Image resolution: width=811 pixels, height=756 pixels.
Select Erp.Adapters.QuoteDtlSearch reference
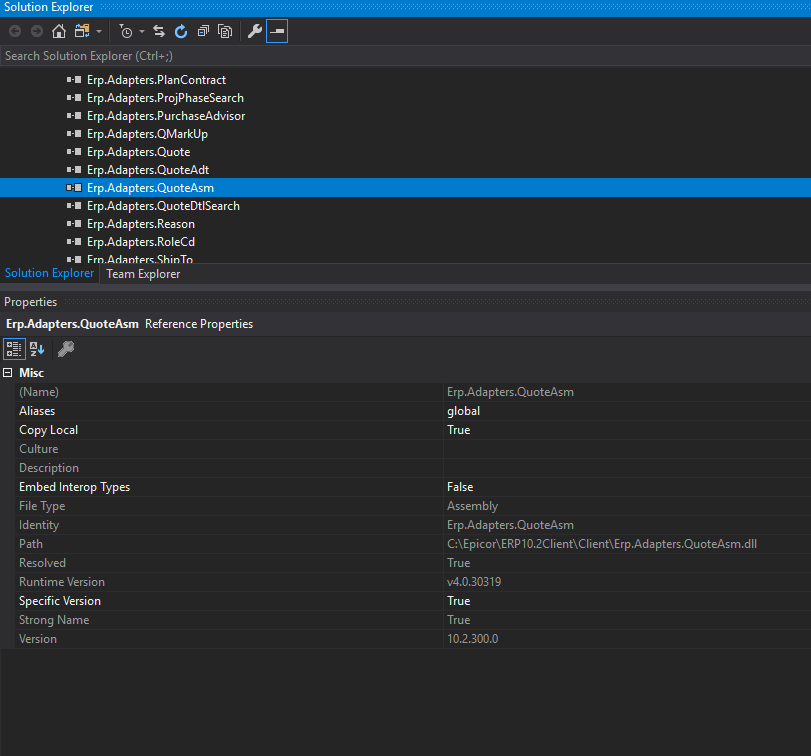tap(163, 206)
